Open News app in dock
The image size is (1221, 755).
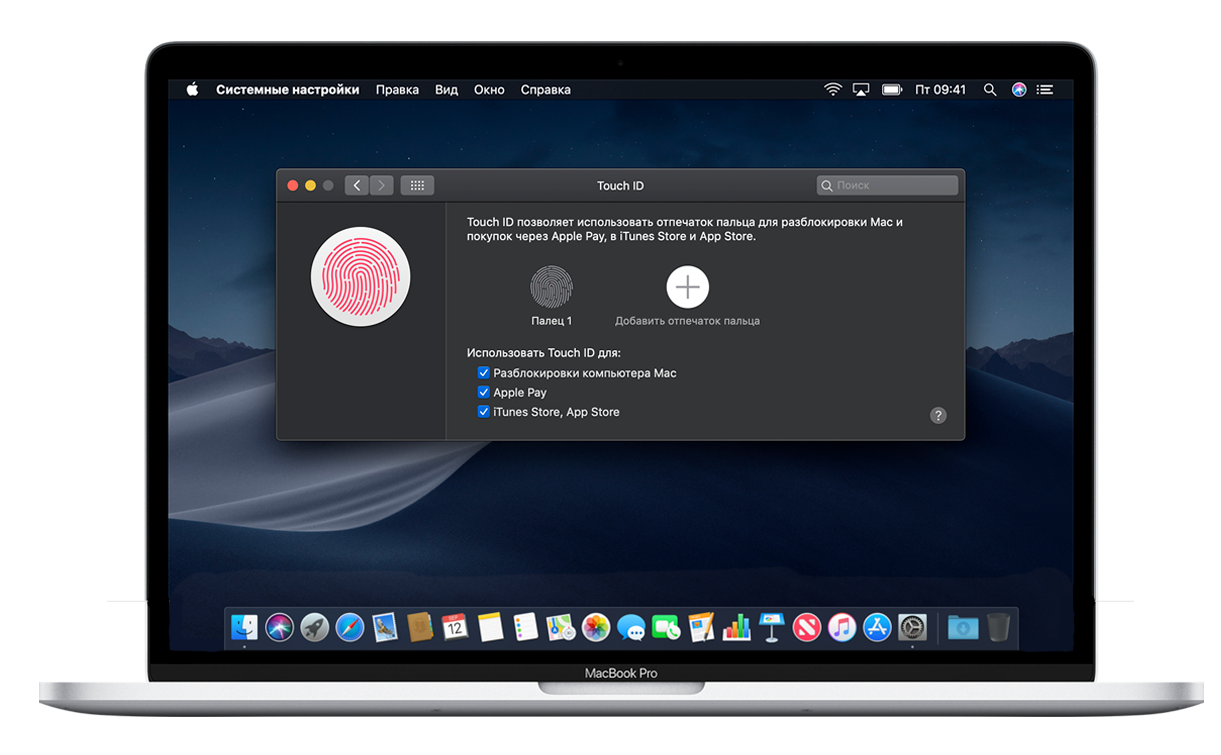pyautogui.click(x=807, y=627)
